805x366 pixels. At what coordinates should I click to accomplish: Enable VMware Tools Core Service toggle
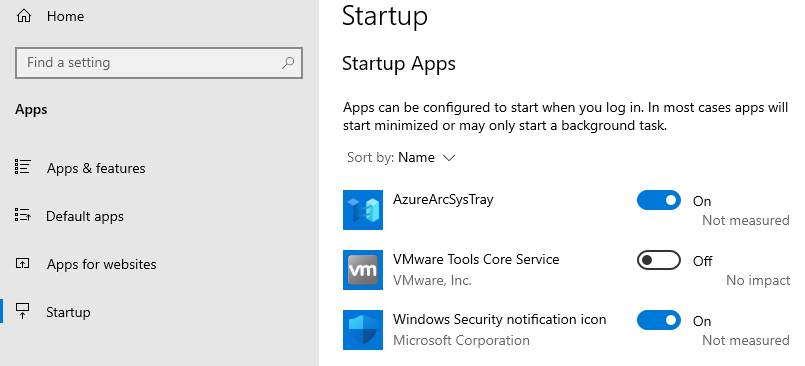pyautogui.click(x=659, y=260)
